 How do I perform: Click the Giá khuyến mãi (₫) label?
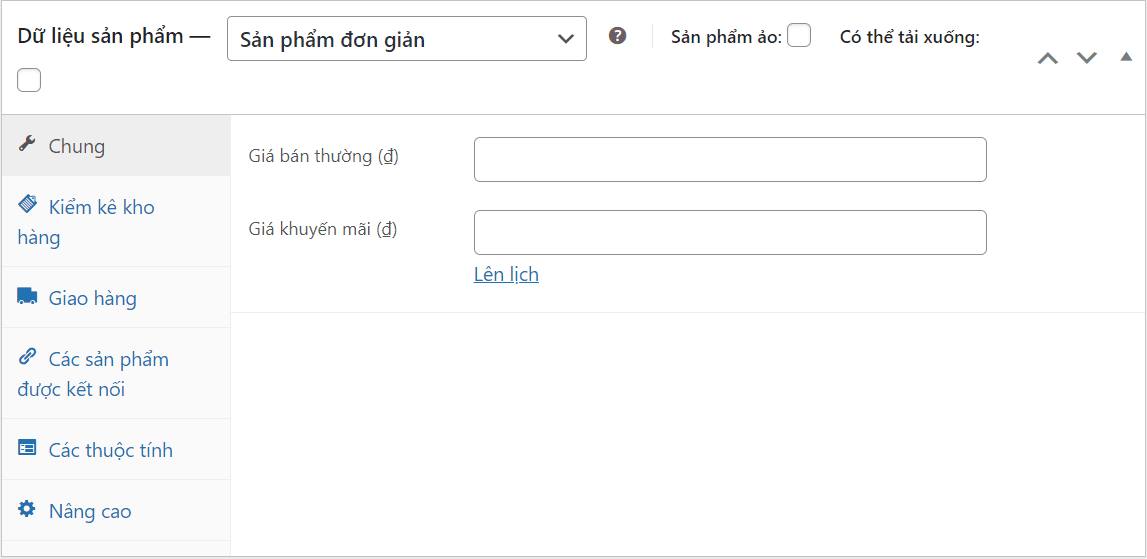click(x=323, y=230)
